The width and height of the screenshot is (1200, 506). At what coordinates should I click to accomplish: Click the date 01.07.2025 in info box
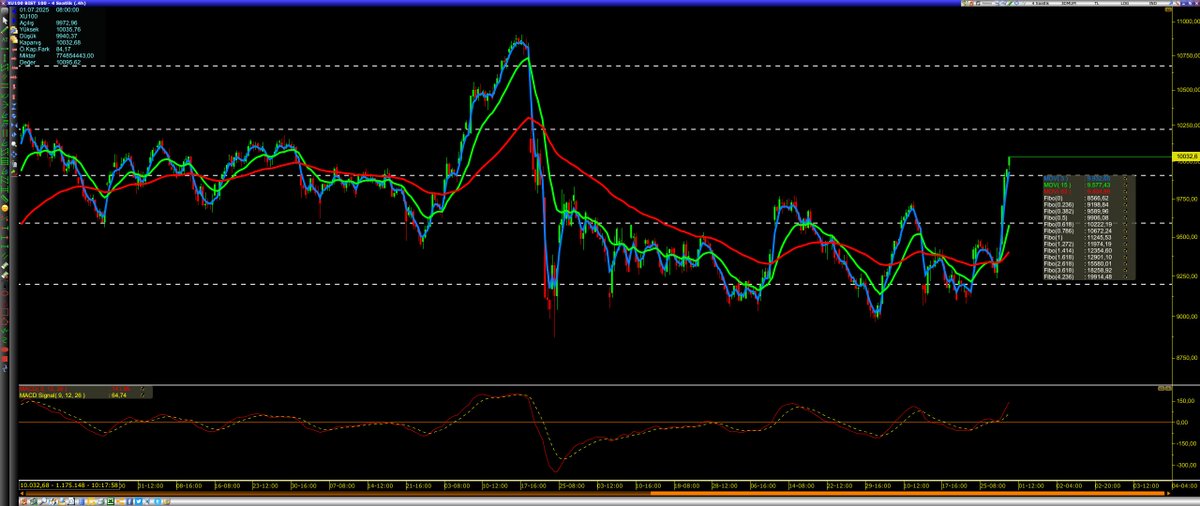[x=34, y=10]
